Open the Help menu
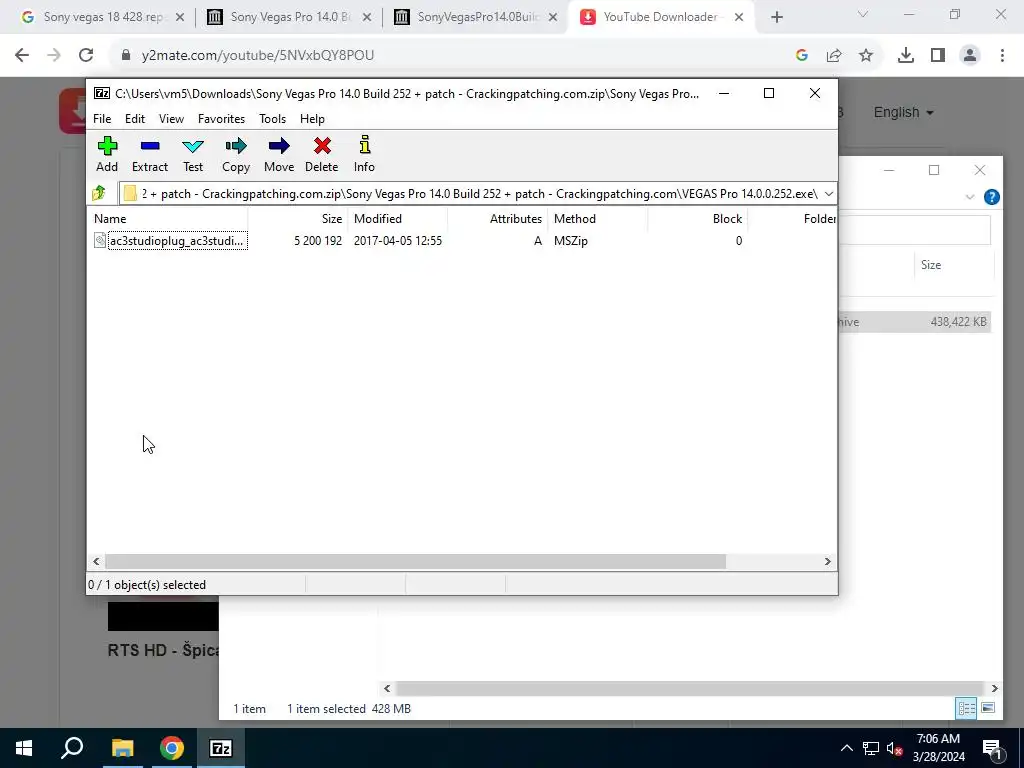 pyautogui.click(x=312, y=119)
